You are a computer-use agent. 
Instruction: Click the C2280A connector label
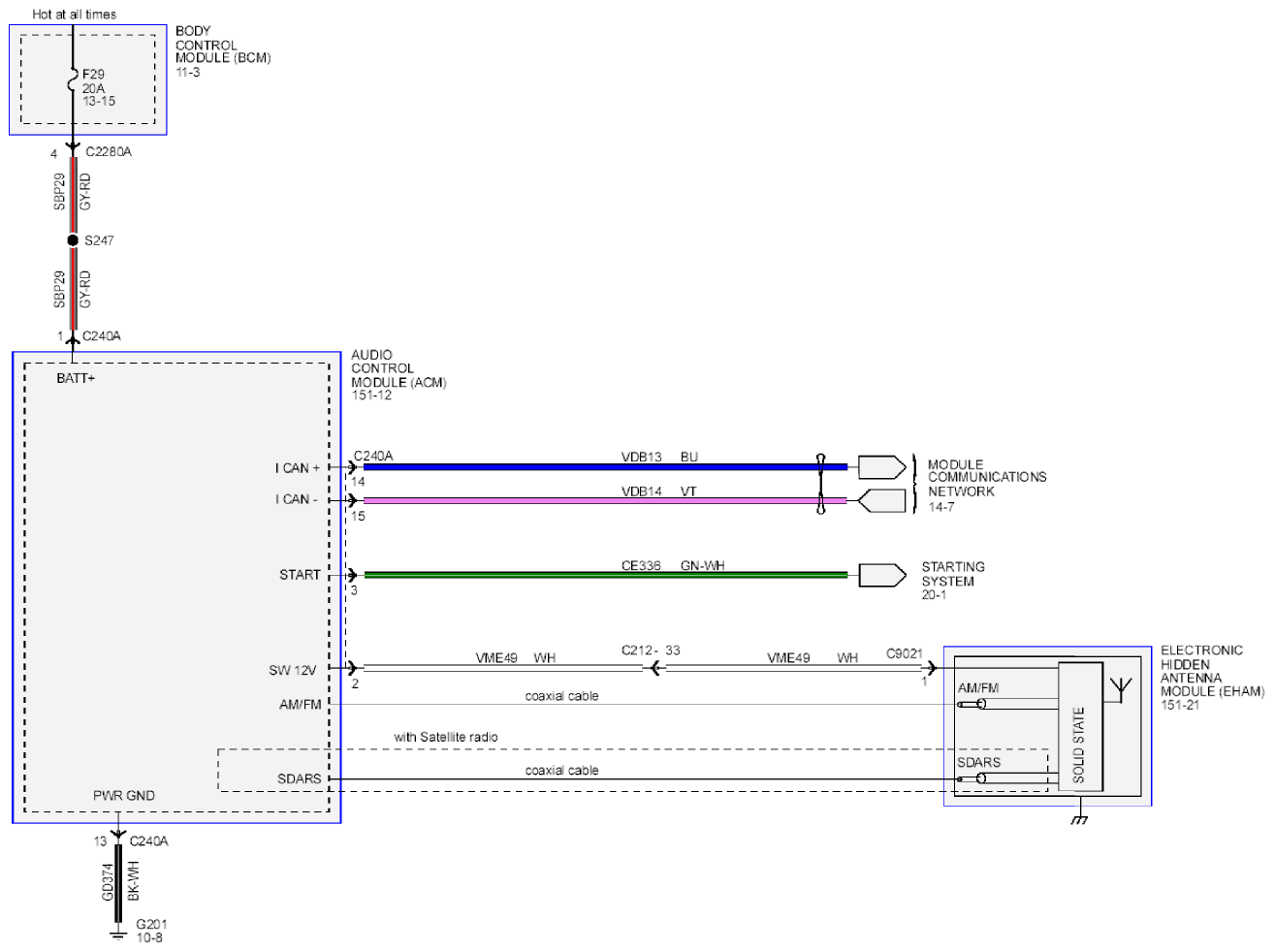click(109, 152)
